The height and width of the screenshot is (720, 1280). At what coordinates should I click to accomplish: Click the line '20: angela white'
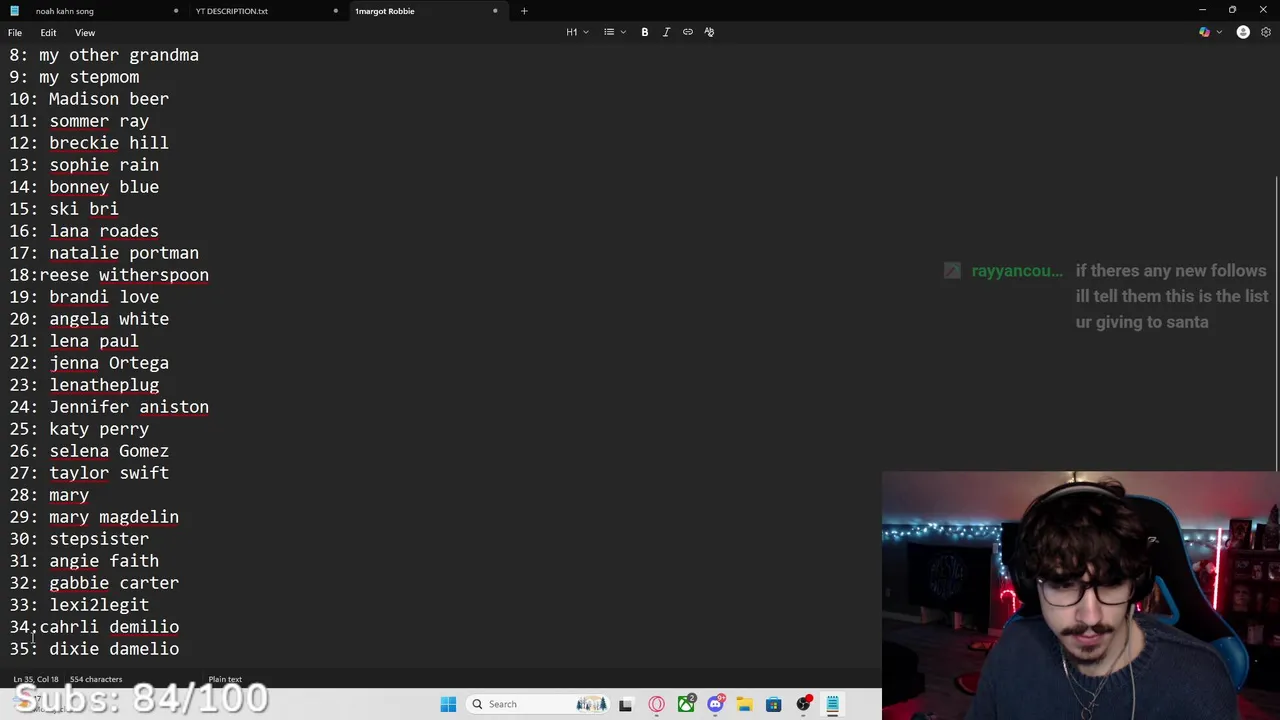click(x=89, y=319)
